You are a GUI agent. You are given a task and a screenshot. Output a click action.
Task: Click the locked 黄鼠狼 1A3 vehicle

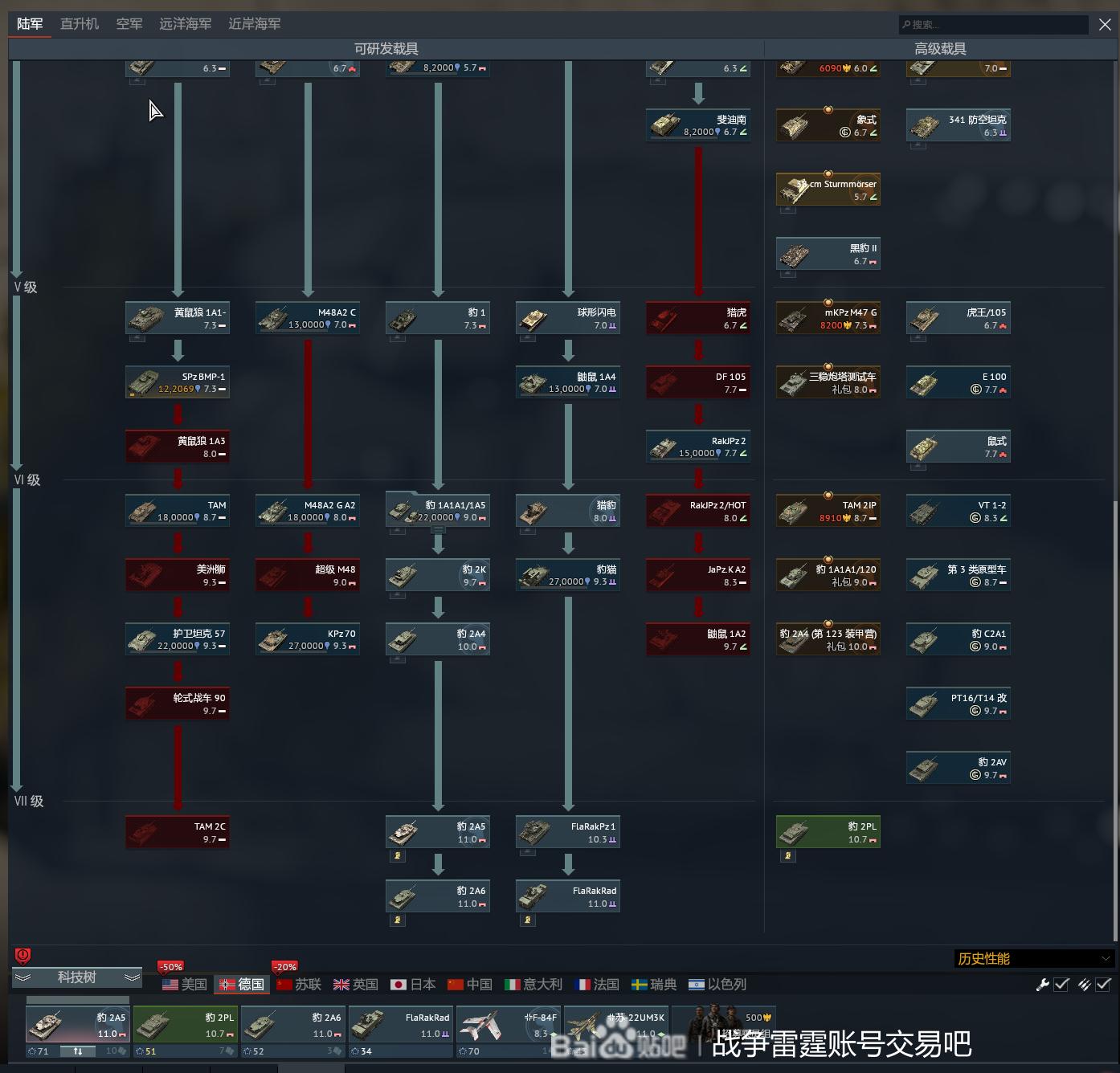(x=178, y=447)
